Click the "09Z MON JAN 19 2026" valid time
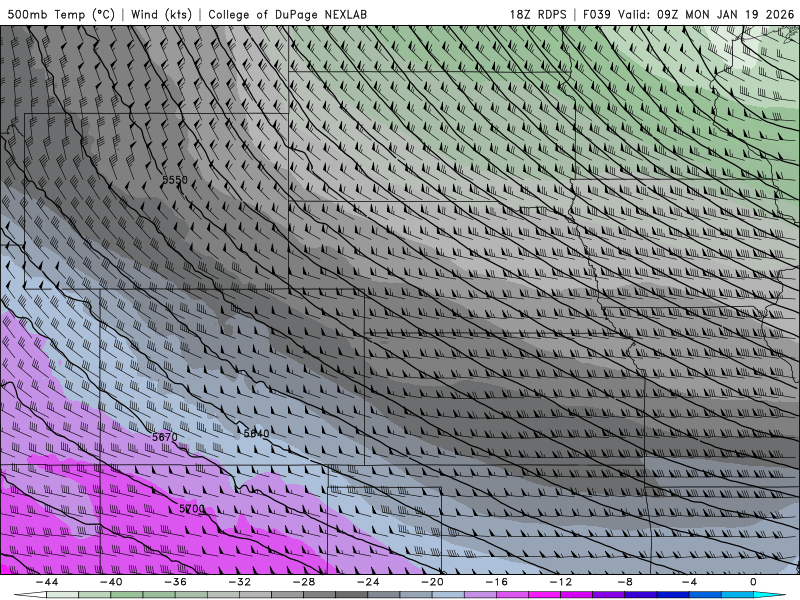This screenshot has height=600, width=800. pos(726,14)
